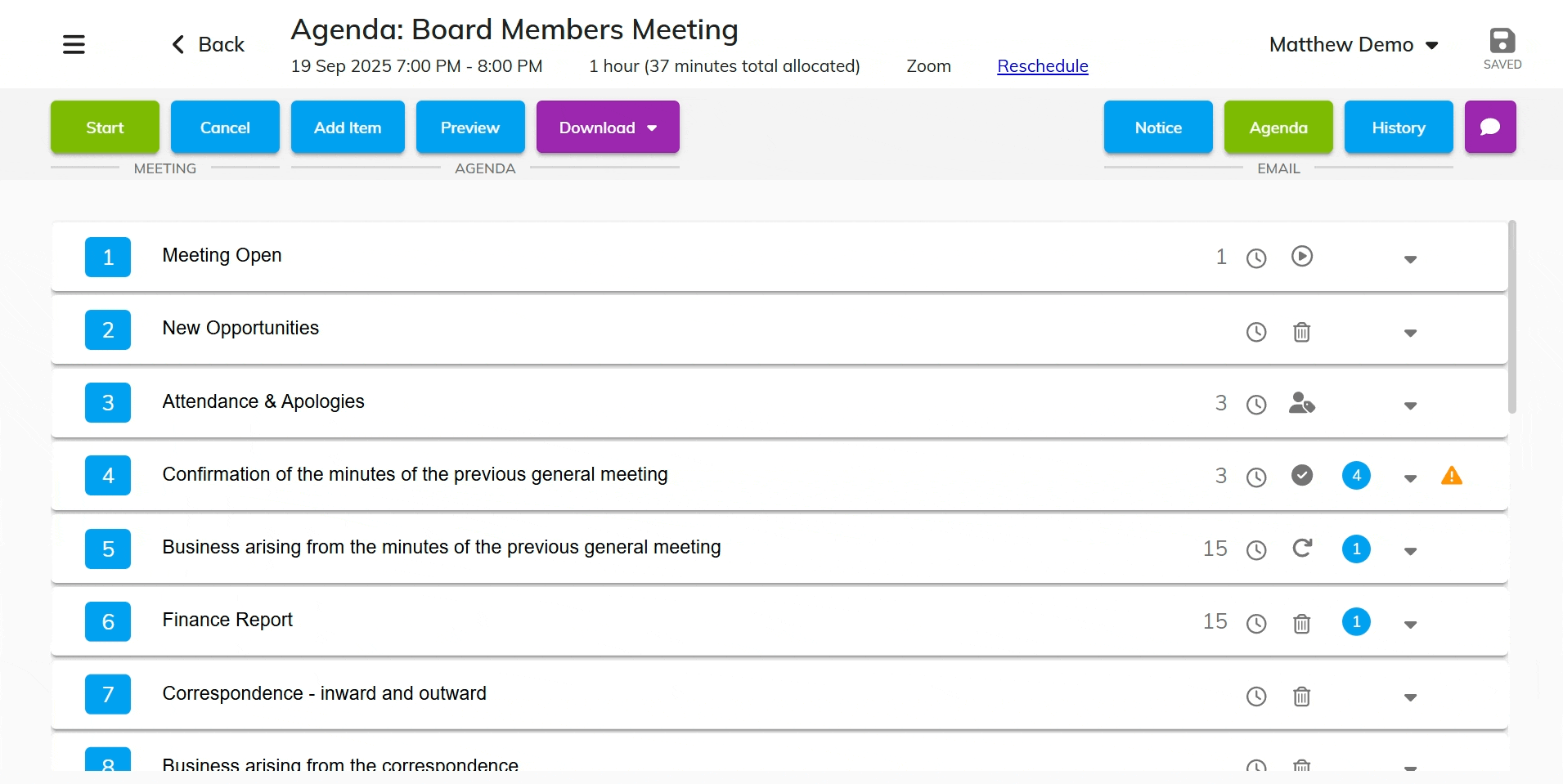Delete the New Opportunities agenda item
1563x784 pixels.
tap(1301, 332)
